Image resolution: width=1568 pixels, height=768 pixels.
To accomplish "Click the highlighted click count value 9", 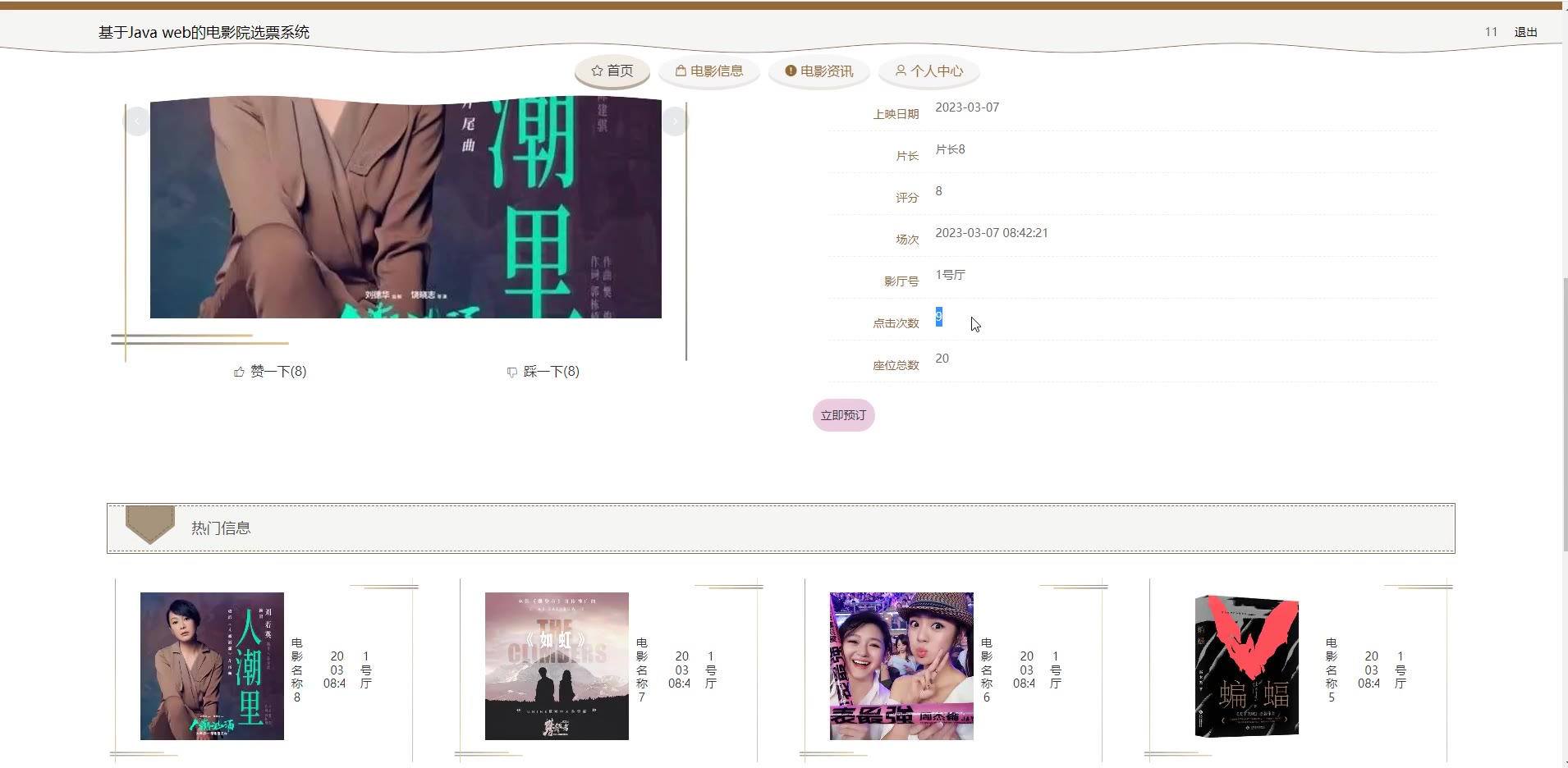I will coord(939,317).
